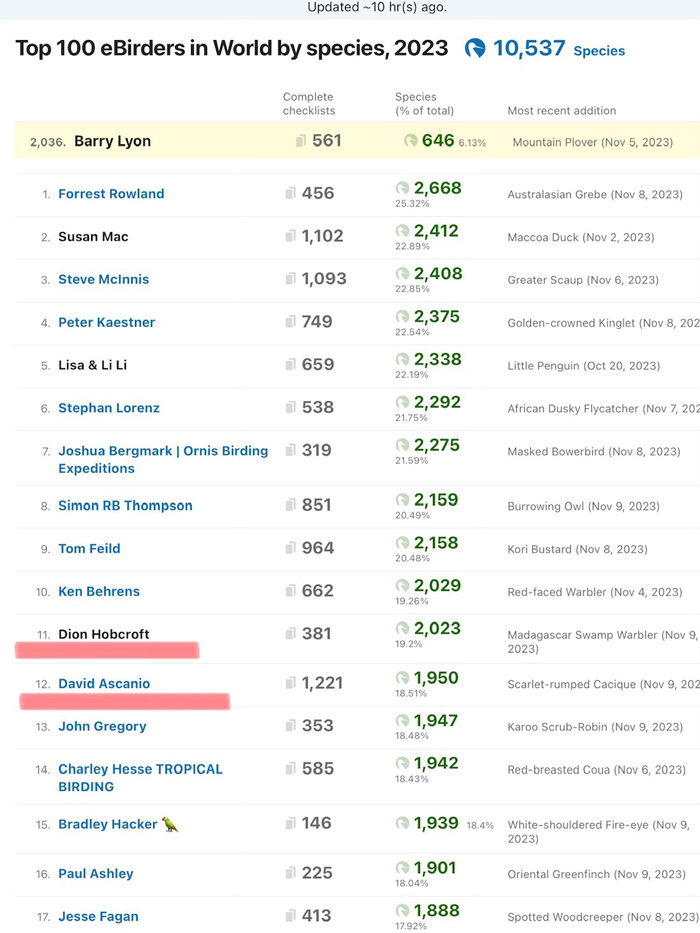This screenshot has height=933, width=700.
Task: Open Paul Ashley profile link
Action: click(96, 873)
